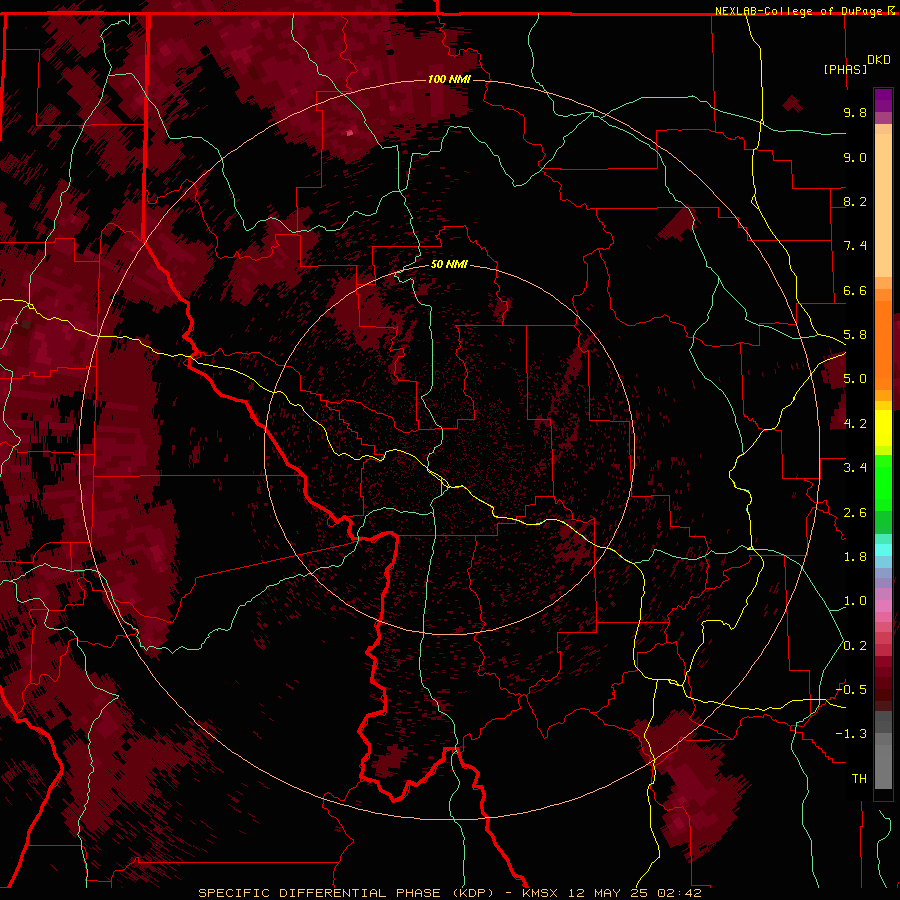Click the -0.5 scale value
The height and width of the screenshot is (900, 900).
[851, 690]
